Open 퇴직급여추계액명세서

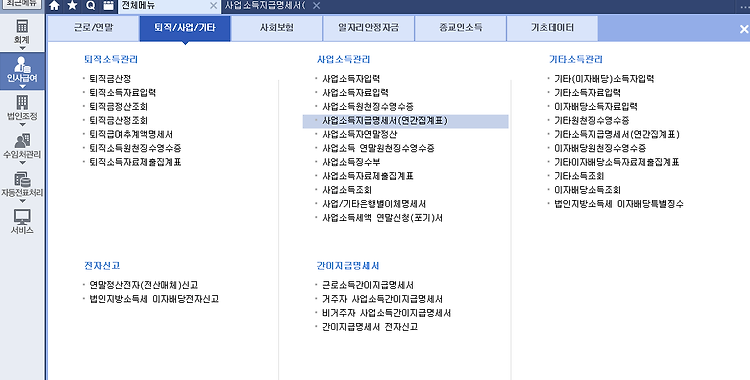coord(131,134)
